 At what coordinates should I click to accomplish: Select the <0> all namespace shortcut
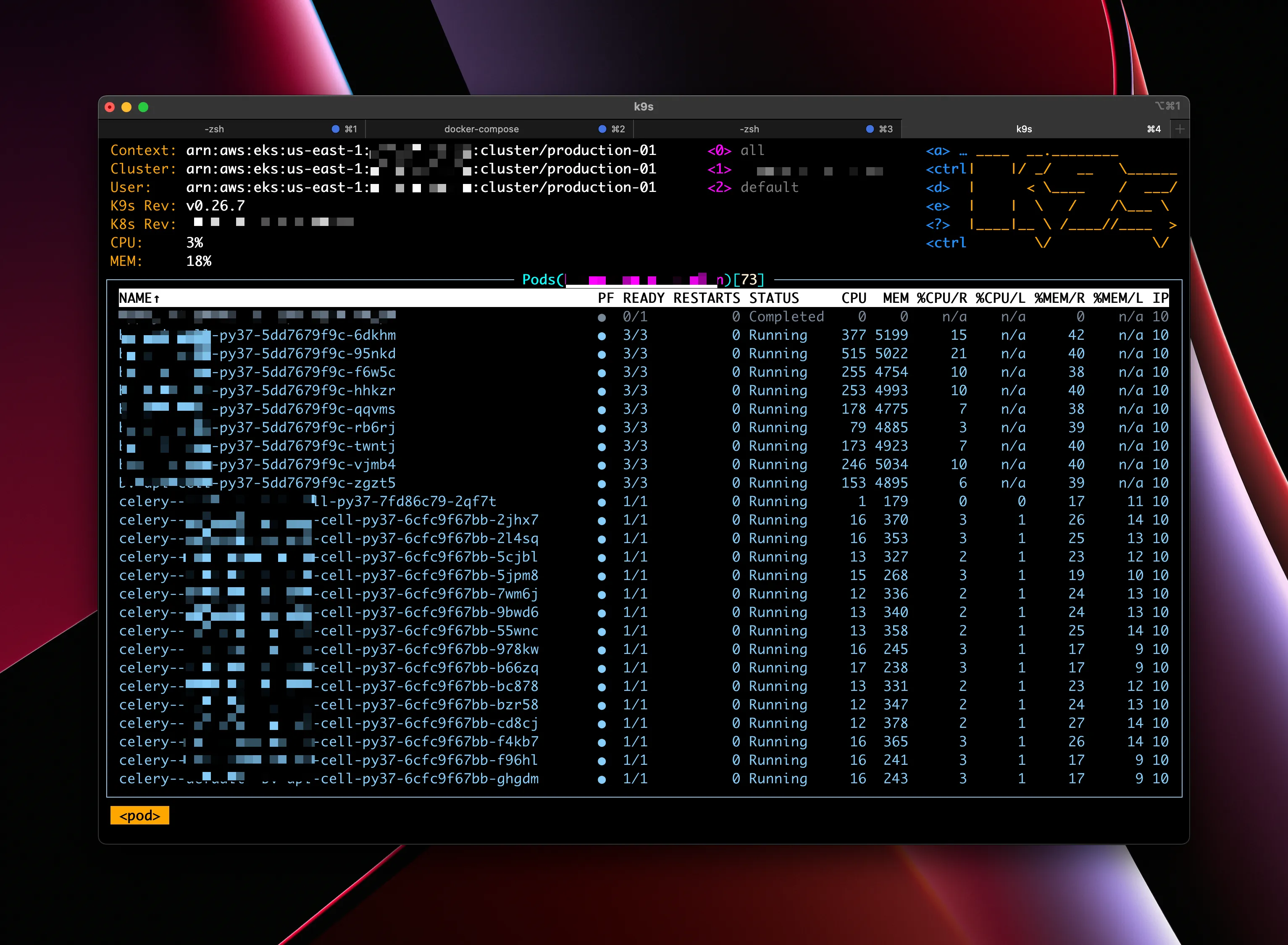[x=736, y=150]
